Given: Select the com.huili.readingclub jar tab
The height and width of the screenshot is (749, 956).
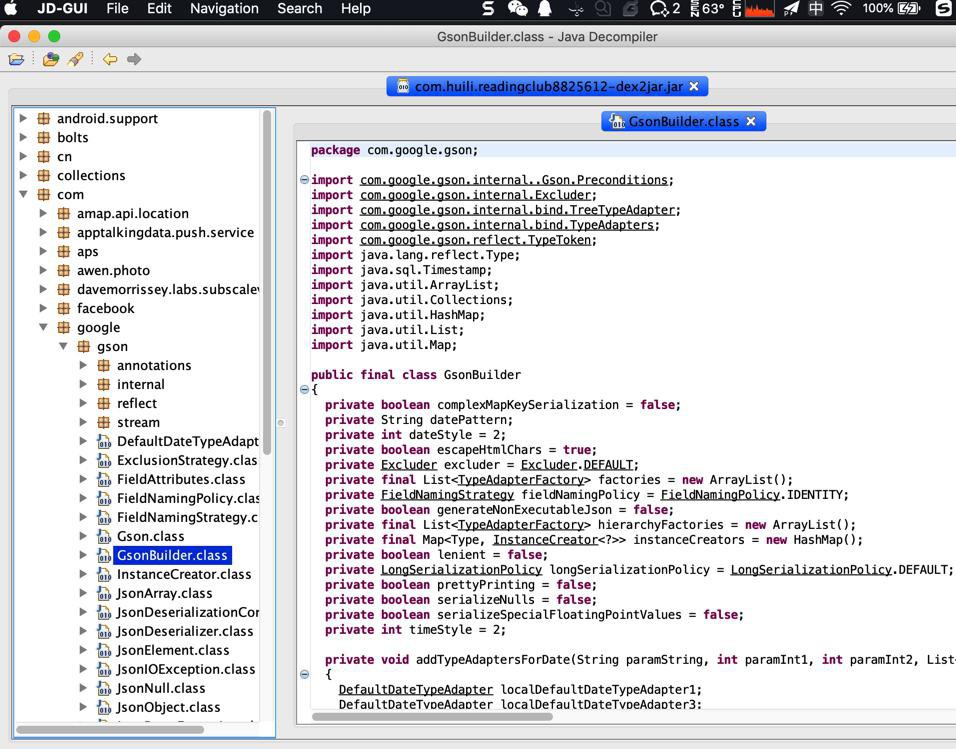Looking at the screenshot, I should [x=548, y=87].
